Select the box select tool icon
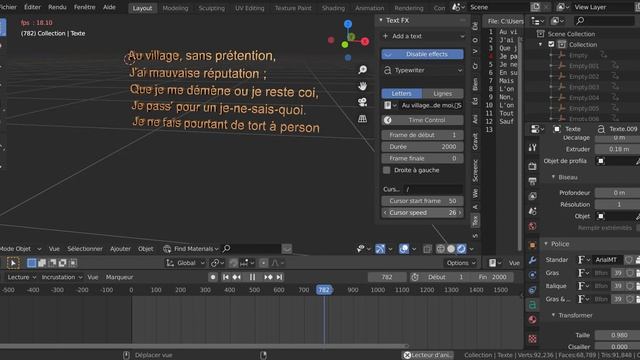The width and height of the screenshot is (640, 360). pyautogui.click(x=13, y=263)
